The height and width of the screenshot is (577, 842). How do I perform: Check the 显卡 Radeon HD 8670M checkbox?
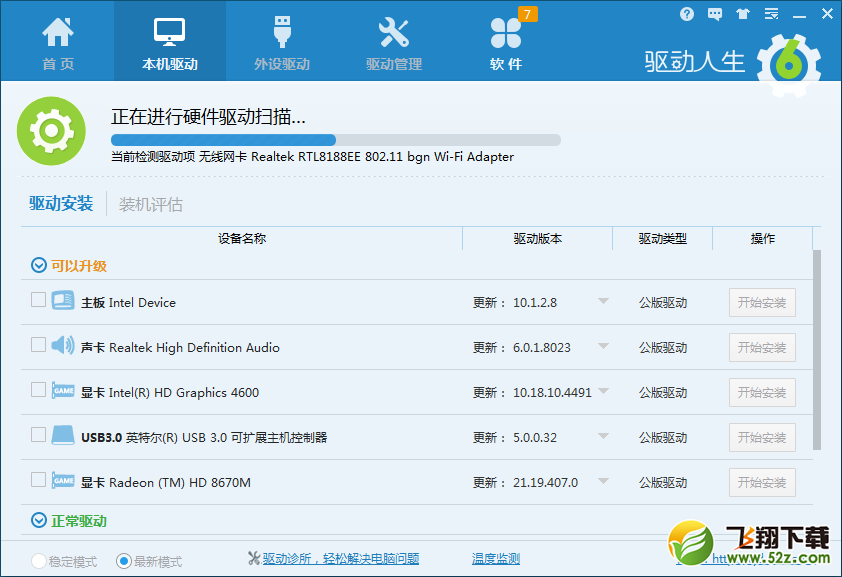(38, 479)
